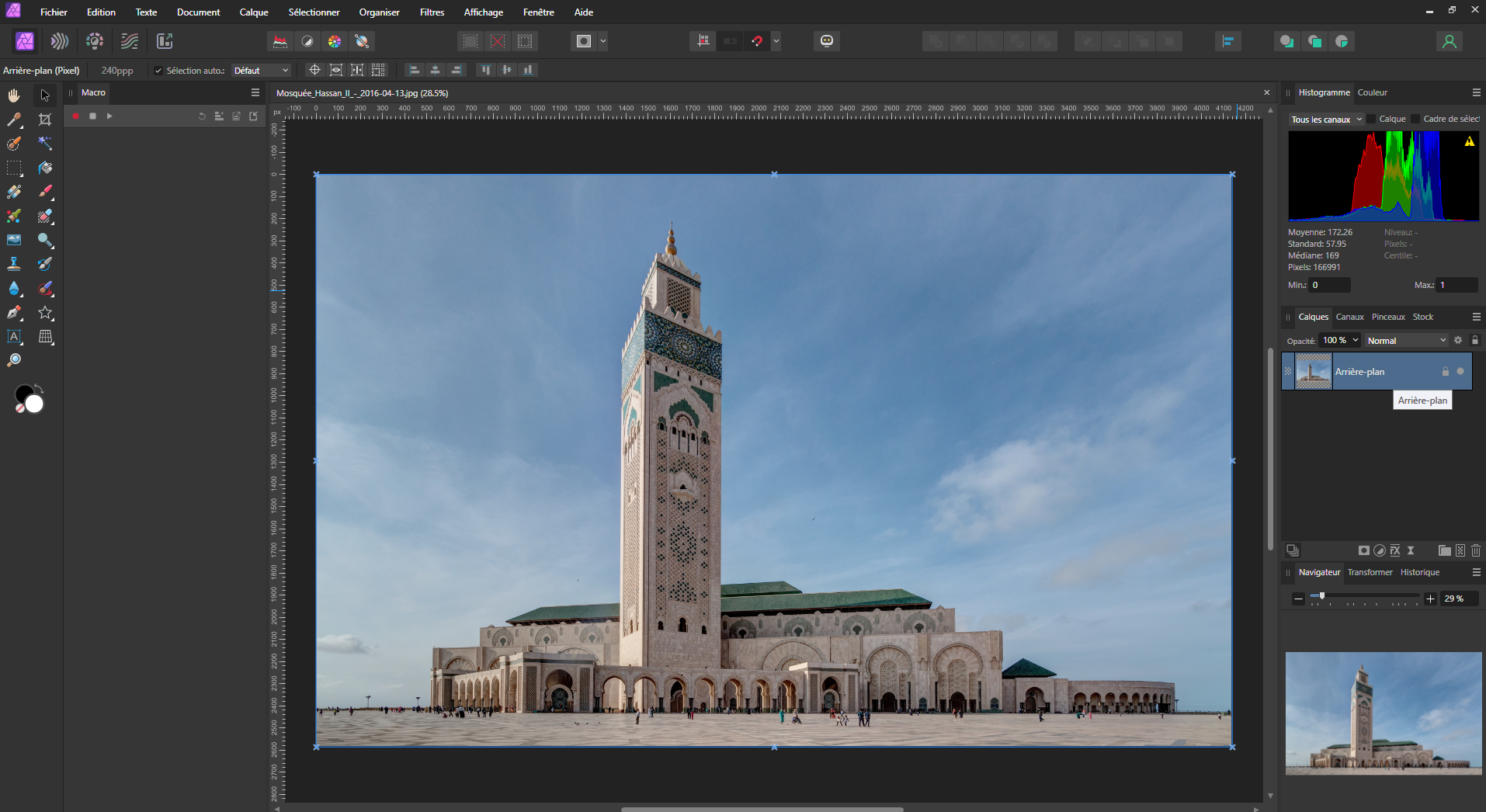Switch to the Canaux tab
Image resolution: width=1486 pixels, height=812 pixels.
tap(1349, 317)
